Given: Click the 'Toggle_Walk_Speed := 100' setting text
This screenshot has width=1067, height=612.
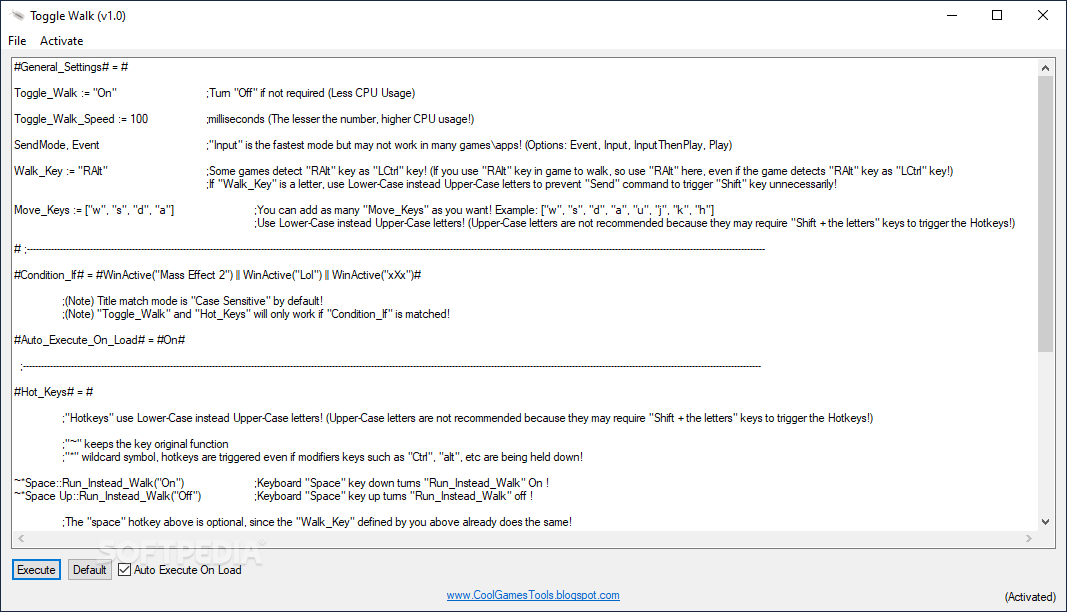Looking at the screenshot, I should [81, 119].
